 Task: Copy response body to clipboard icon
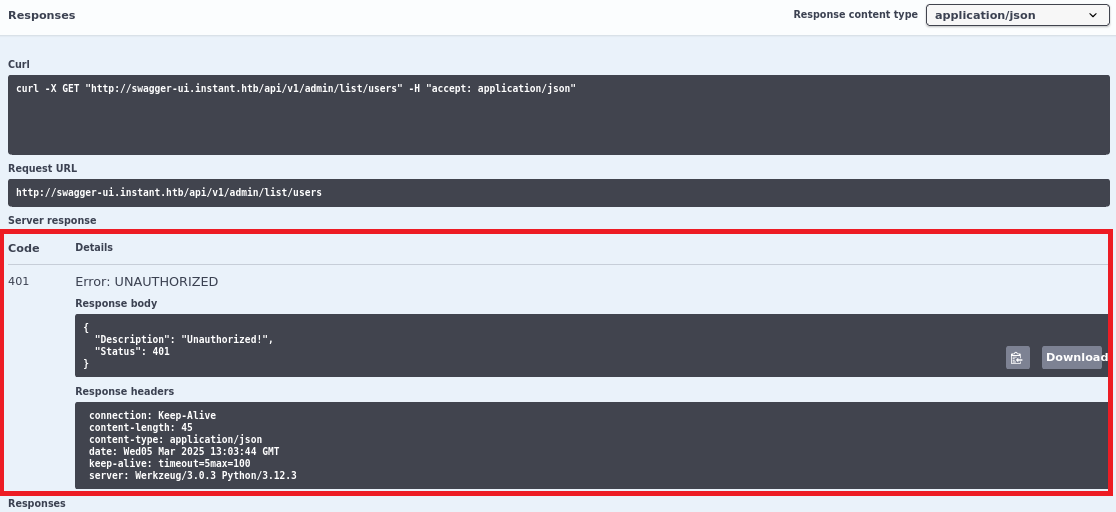coord(1017,358)
